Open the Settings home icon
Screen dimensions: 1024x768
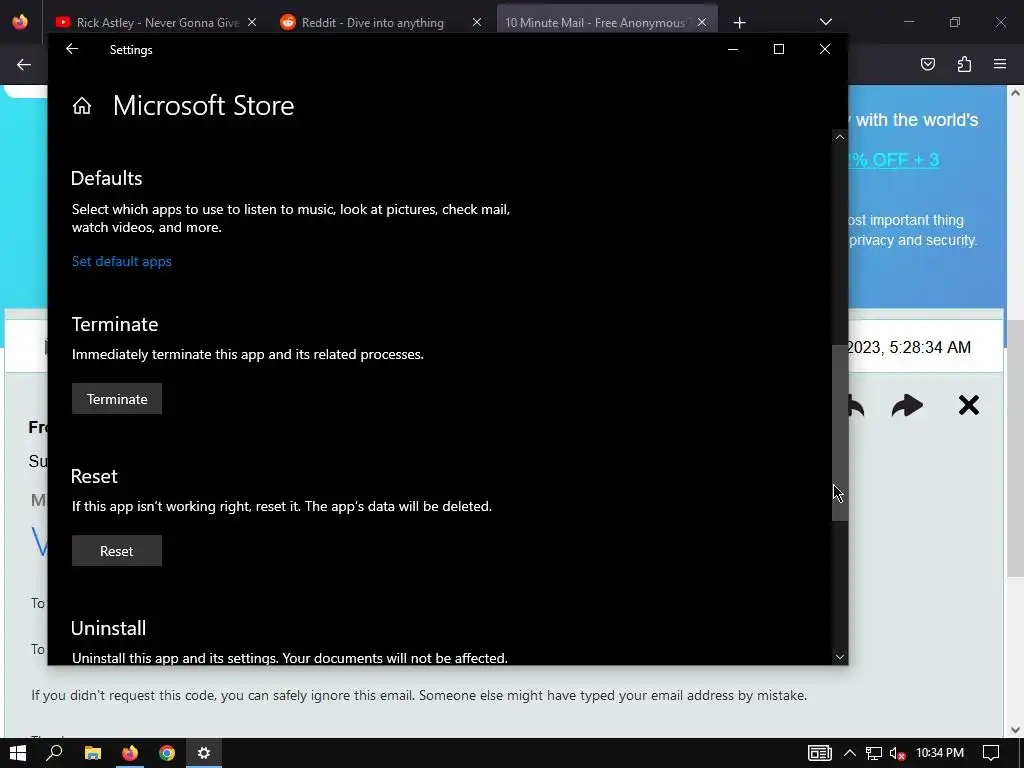coord(82,106)
